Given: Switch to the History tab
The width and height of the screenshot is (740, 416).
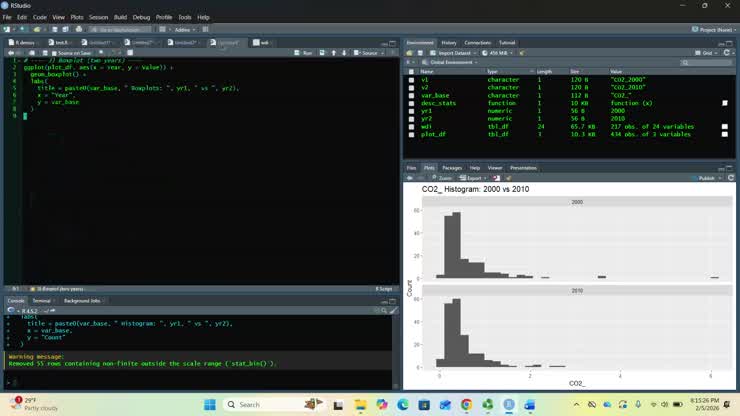Looking at the screenshot, I should click(449, 42).
